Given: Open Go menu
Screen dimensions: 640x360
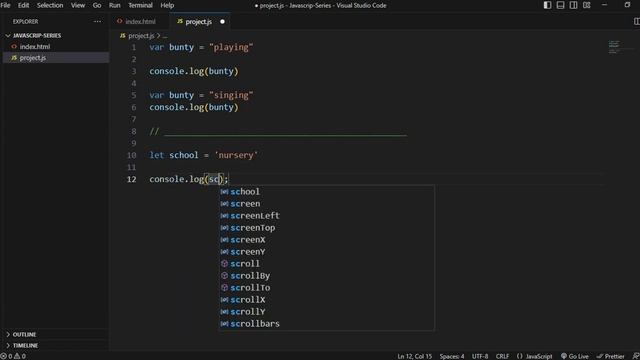Looking at the screenshot, I should (97, 5).
